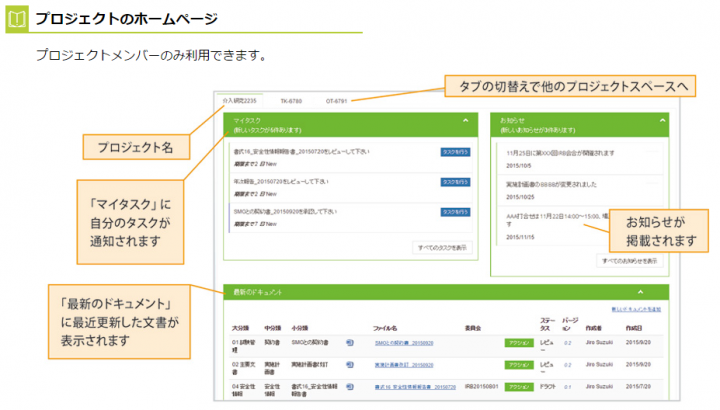The image size is (720, 410).
Task: Select task SMOとの契約書_20150920を承認して下さい
Action: 285,212
